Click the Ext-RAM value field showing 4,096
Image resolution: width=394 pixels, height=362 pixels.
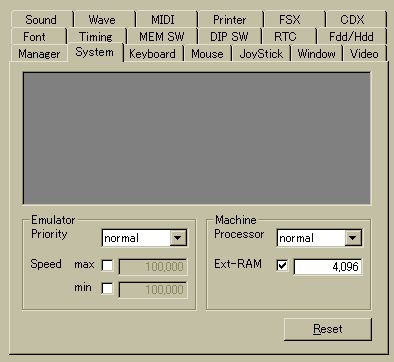328,266
